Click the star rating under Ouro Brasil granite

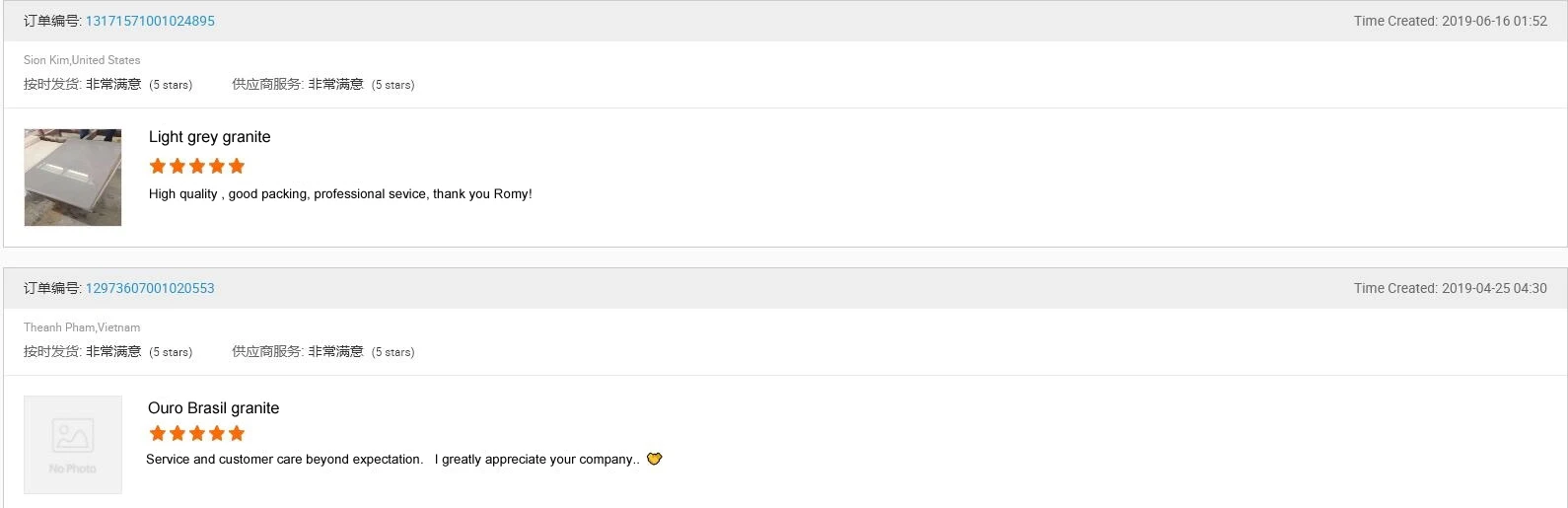[196, 433]
